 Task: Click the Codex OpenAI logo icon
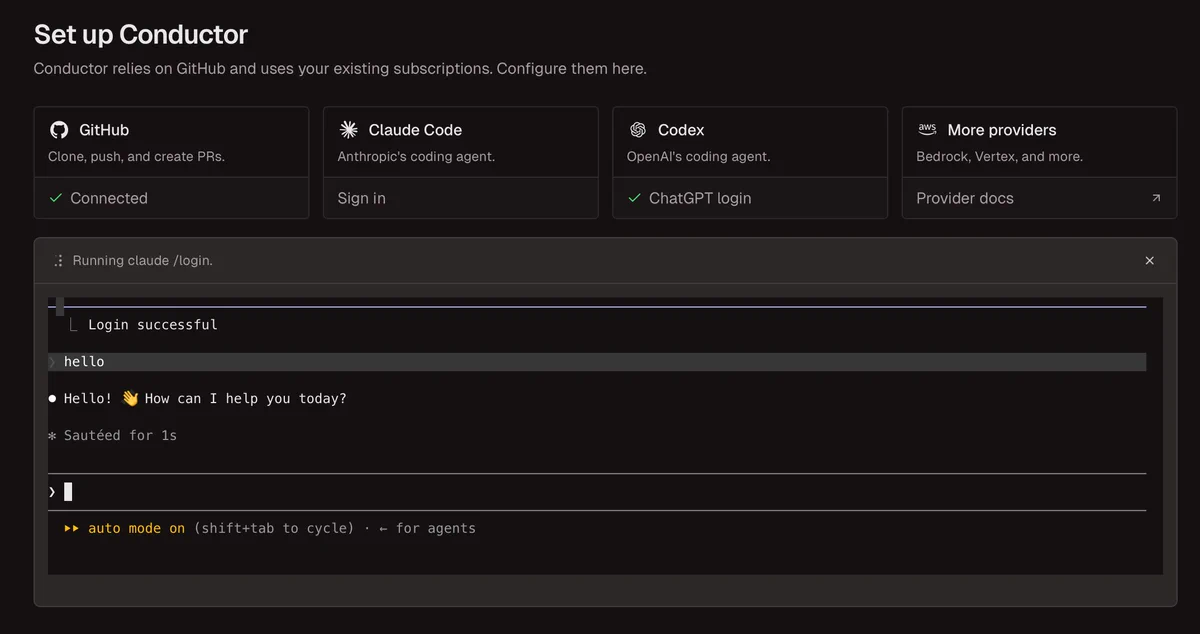pyautogui.click(x=637, y=130)
